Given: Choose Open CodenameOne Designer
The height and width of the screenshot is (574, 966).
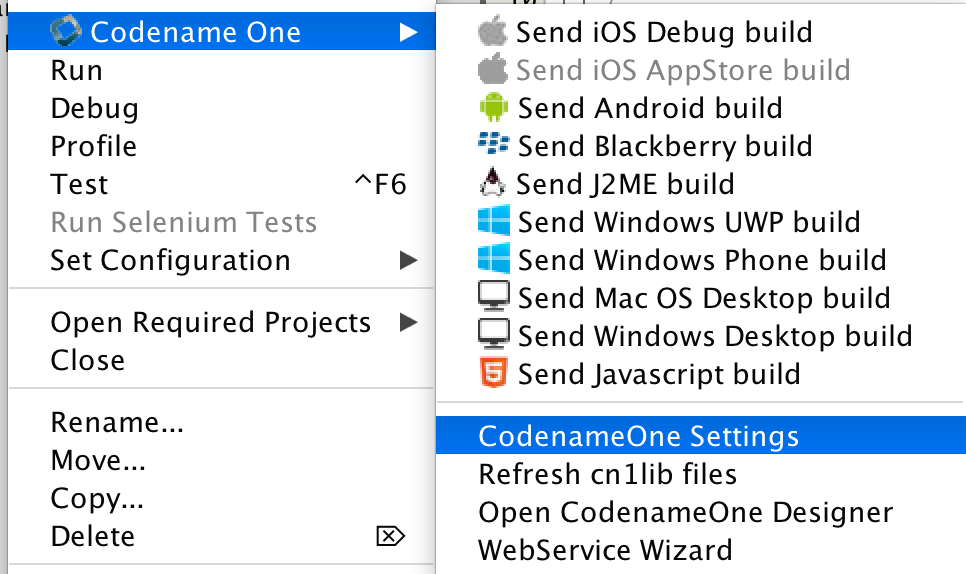Looking at the screenshot, I should [x=685, y=512].
